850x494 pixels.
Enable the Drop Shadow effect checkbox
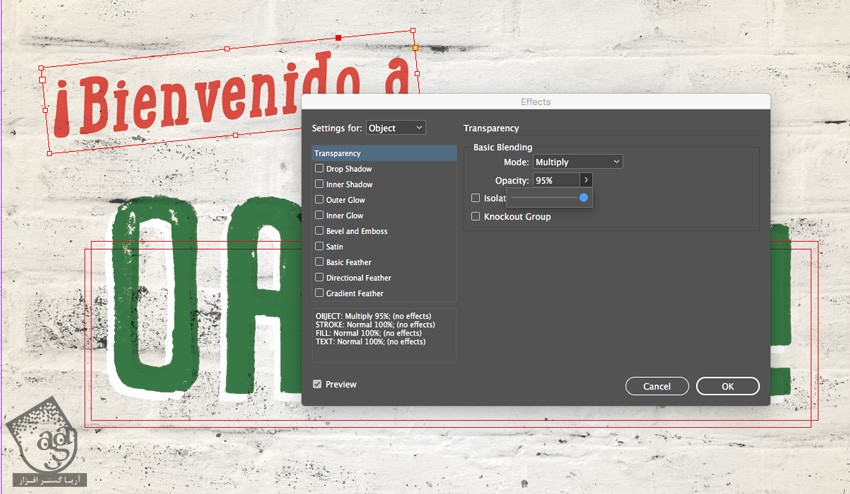pyautogui.click(x=319, y=169)
